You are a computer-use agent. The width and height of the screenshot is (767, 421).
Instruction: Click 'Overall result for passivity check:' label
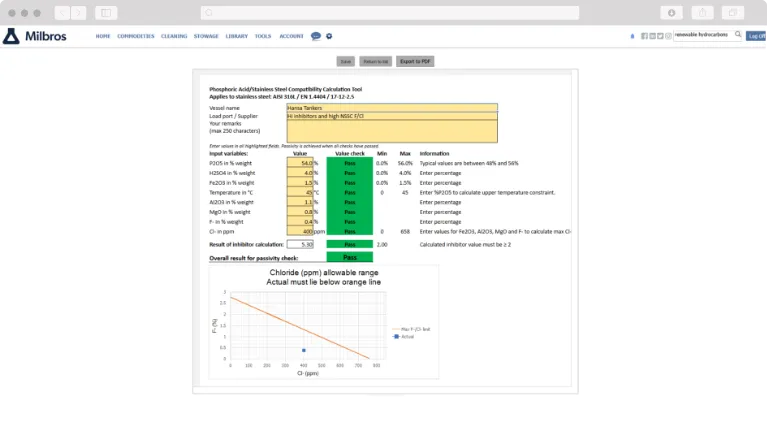tap(253, 258)
